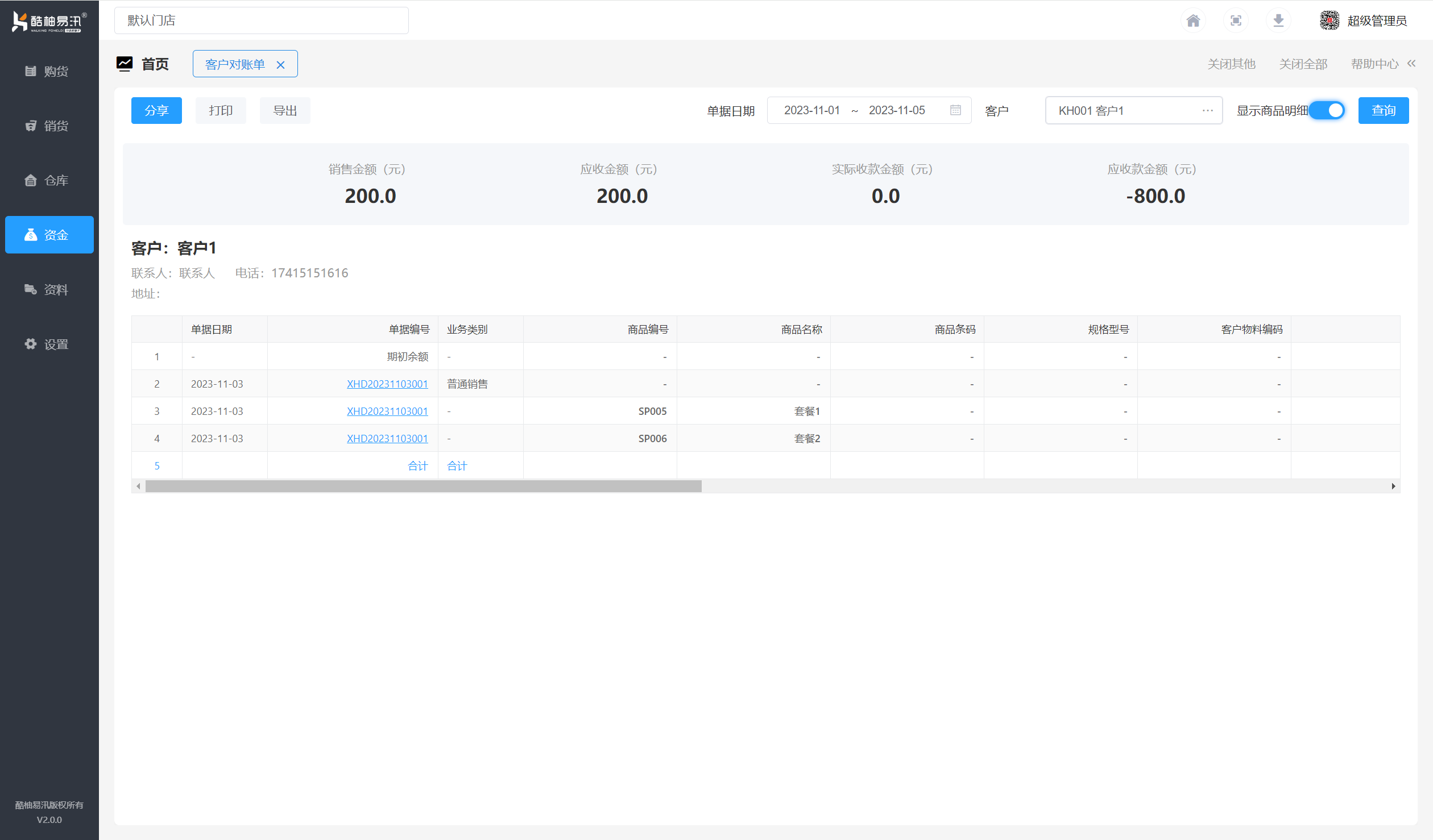Open 默认门店 store selector
The height and width of the screenshot is (840, 1433).
(261, 21)
